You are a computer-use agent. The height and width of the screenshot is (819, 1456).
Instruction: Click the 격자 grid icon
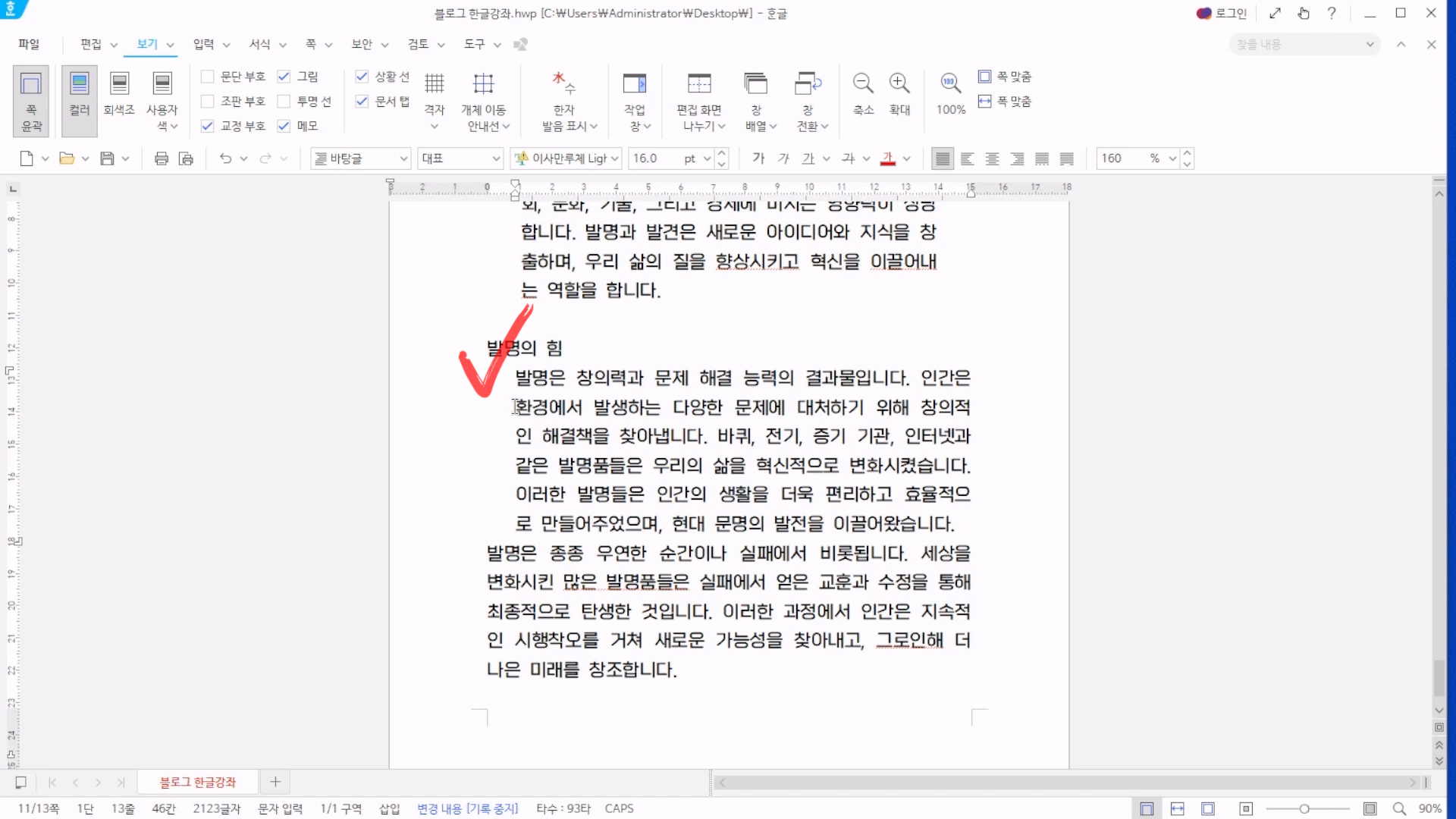434,83
